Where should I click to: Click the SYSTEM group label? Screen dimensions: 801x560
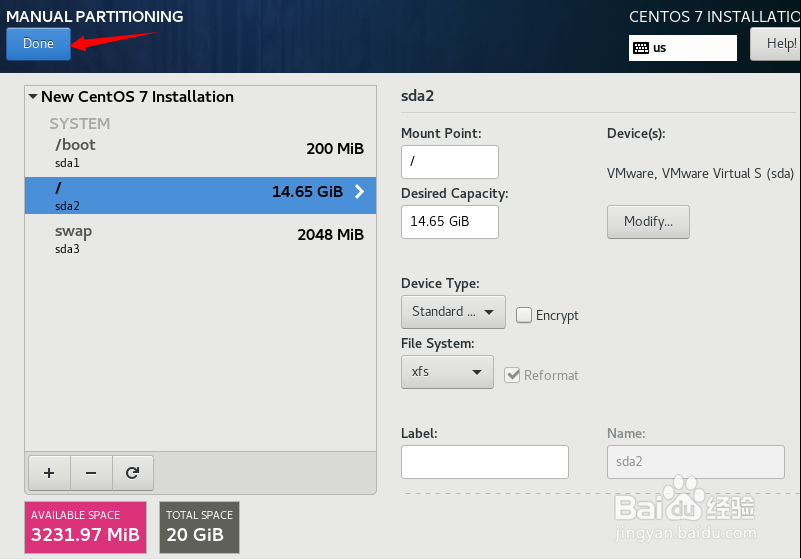tap(80, 124)
